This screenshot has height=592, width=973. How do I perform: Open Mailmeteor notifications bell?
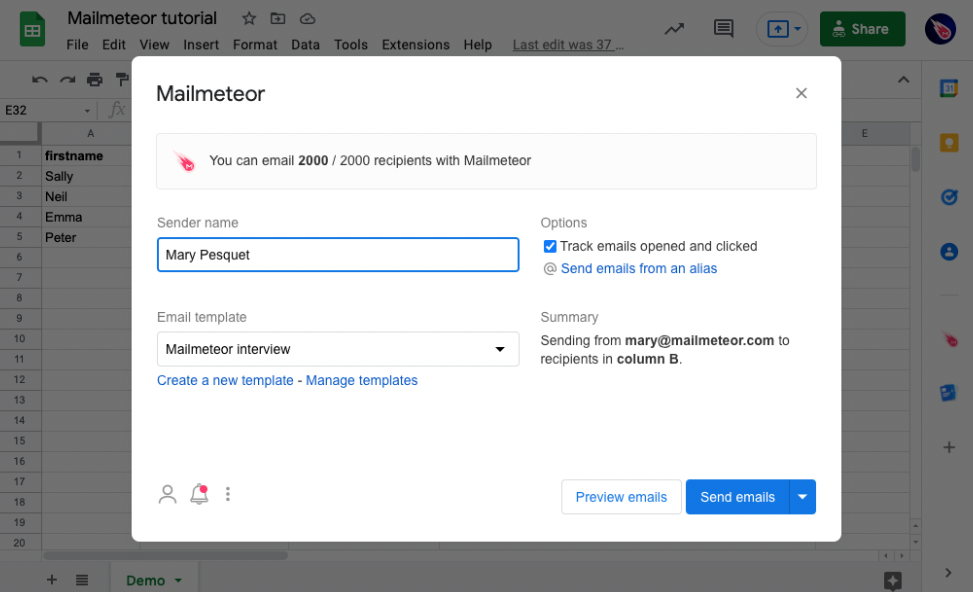coord(199,494)
